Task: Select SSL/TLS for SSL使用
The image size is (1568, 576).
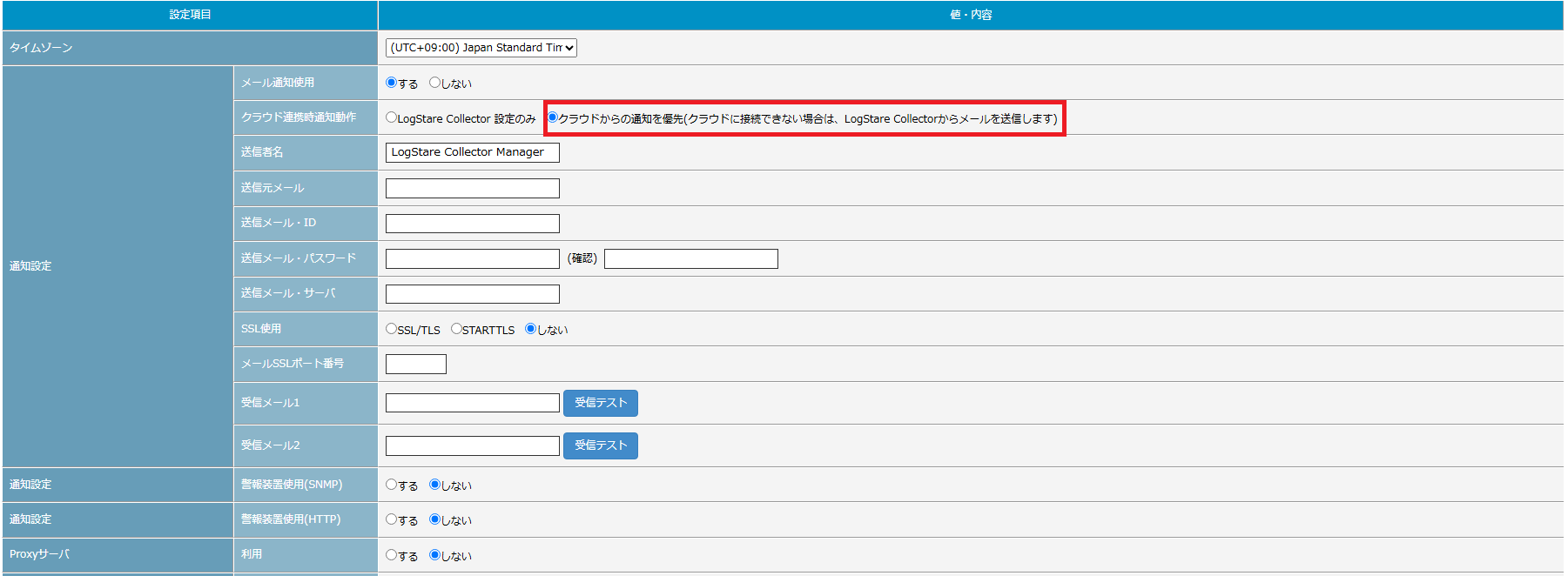Action: (x=391, y=329)
